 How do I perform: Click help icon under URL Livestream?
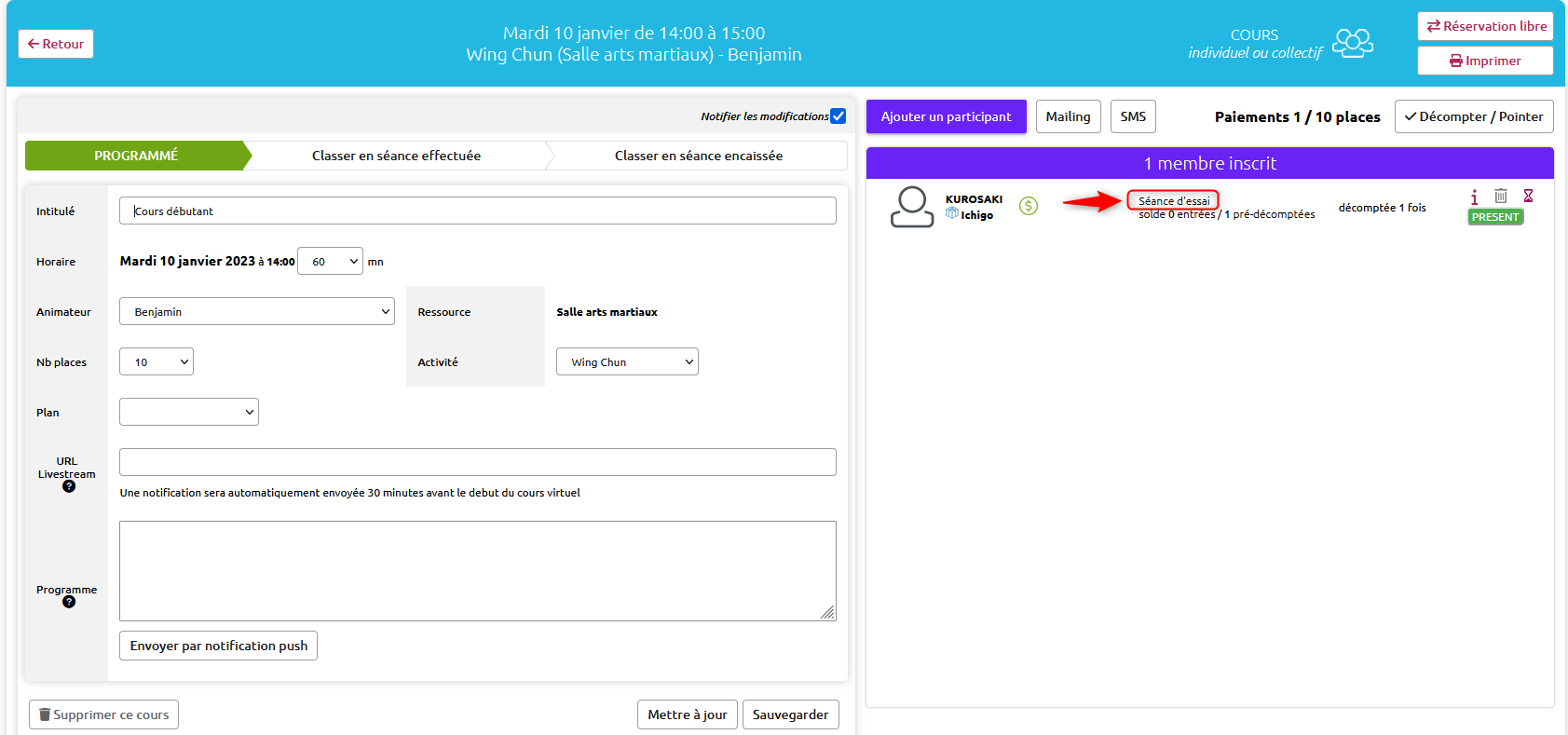(69, 486)
